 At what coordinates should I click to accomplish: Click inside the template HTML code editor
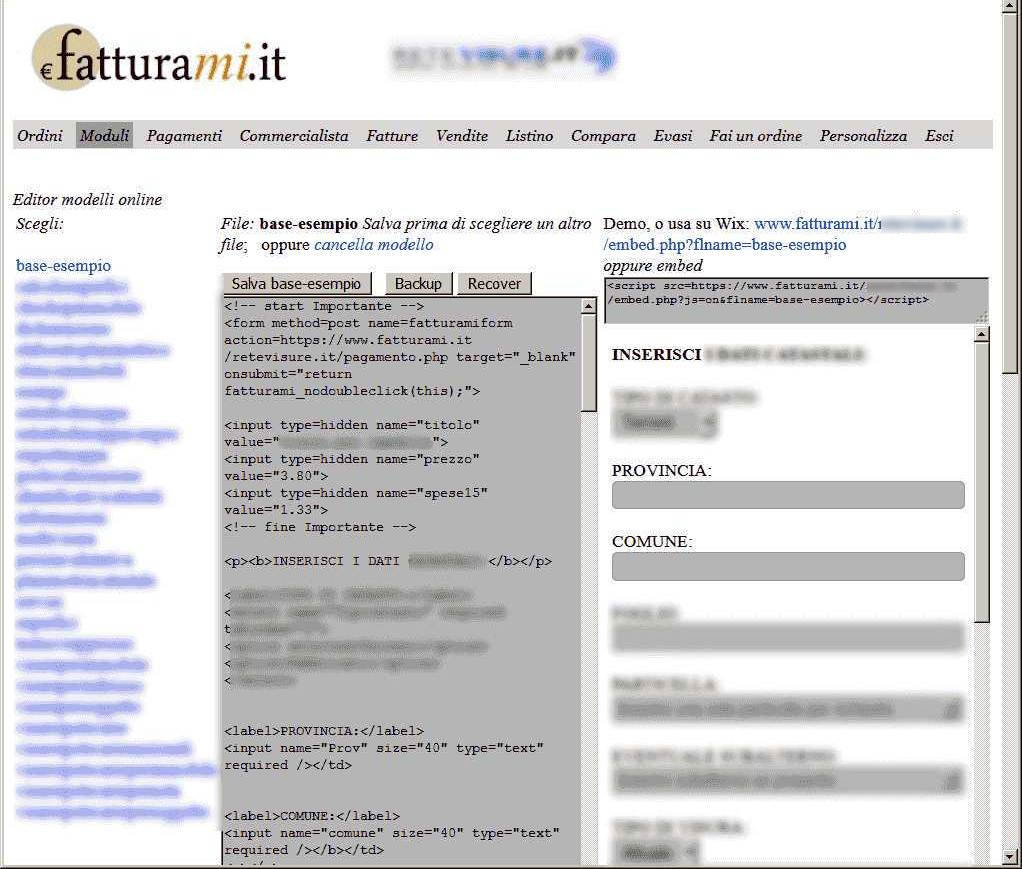point(401,580)
